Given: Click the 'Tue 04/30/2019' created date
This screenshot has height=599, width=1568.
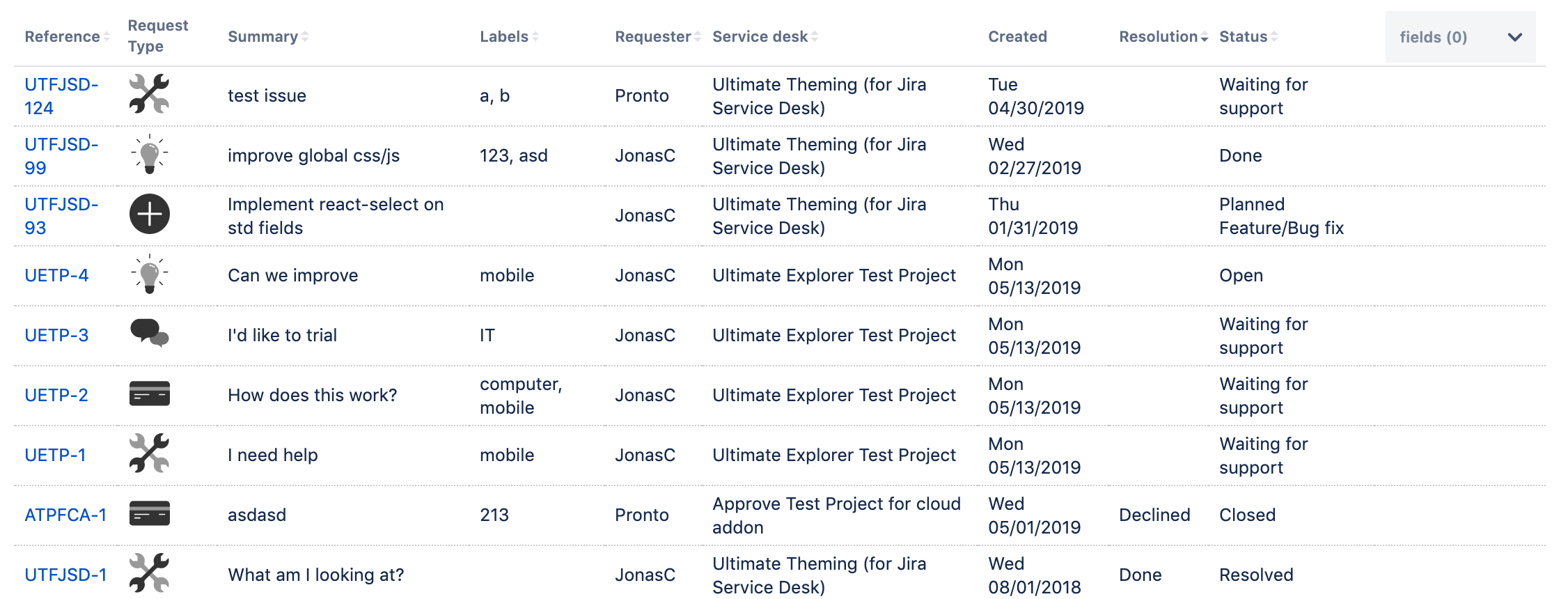Looking at the screenshot, I should [x=1036, y=96].
